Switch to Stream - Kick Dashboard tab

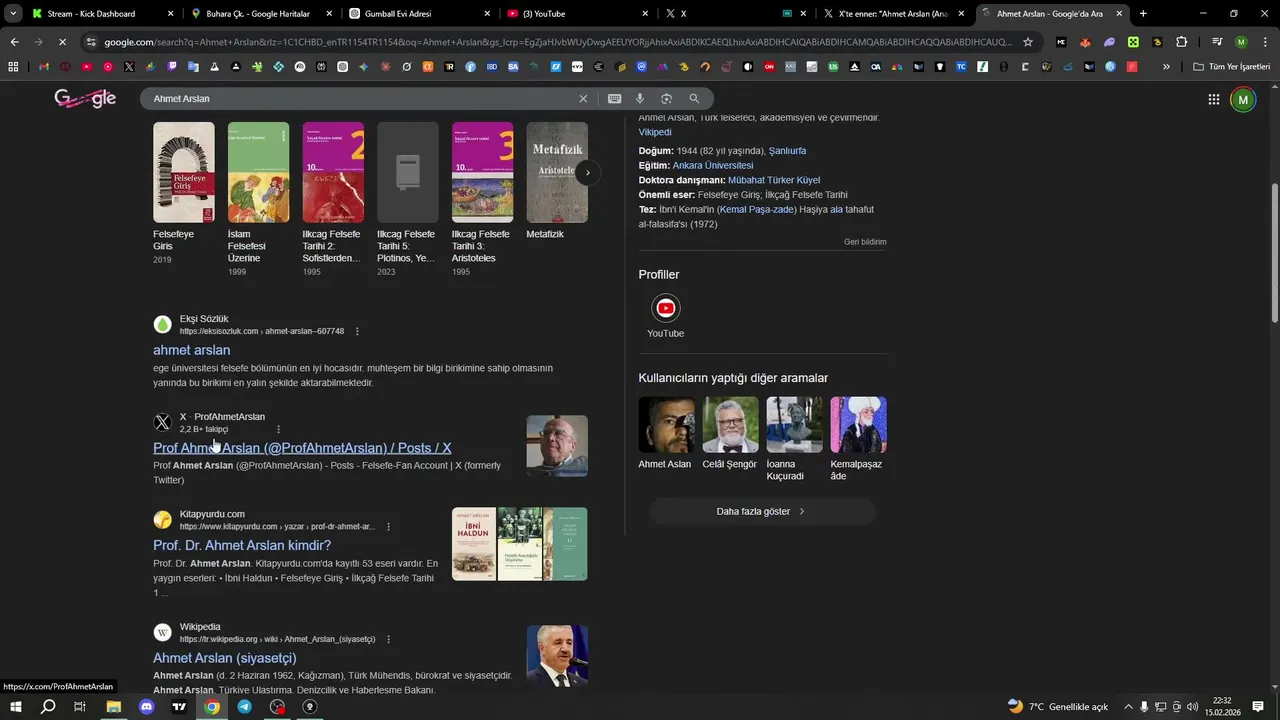tap(104, 14)
